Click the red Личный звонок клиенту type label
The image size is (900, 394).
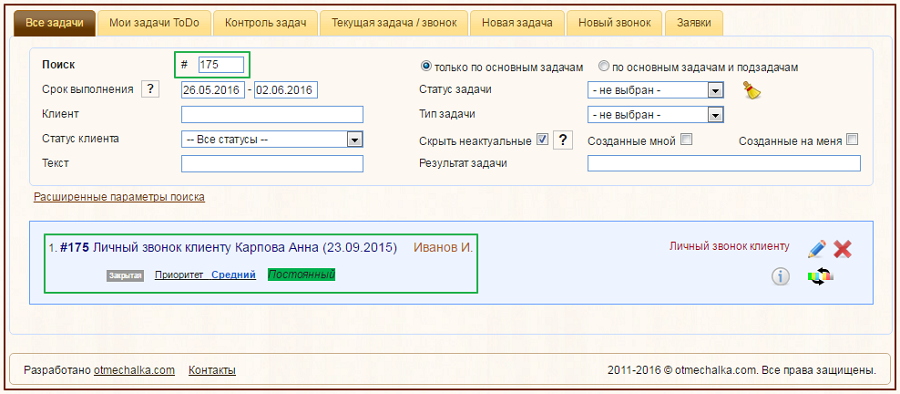[729, 246]
